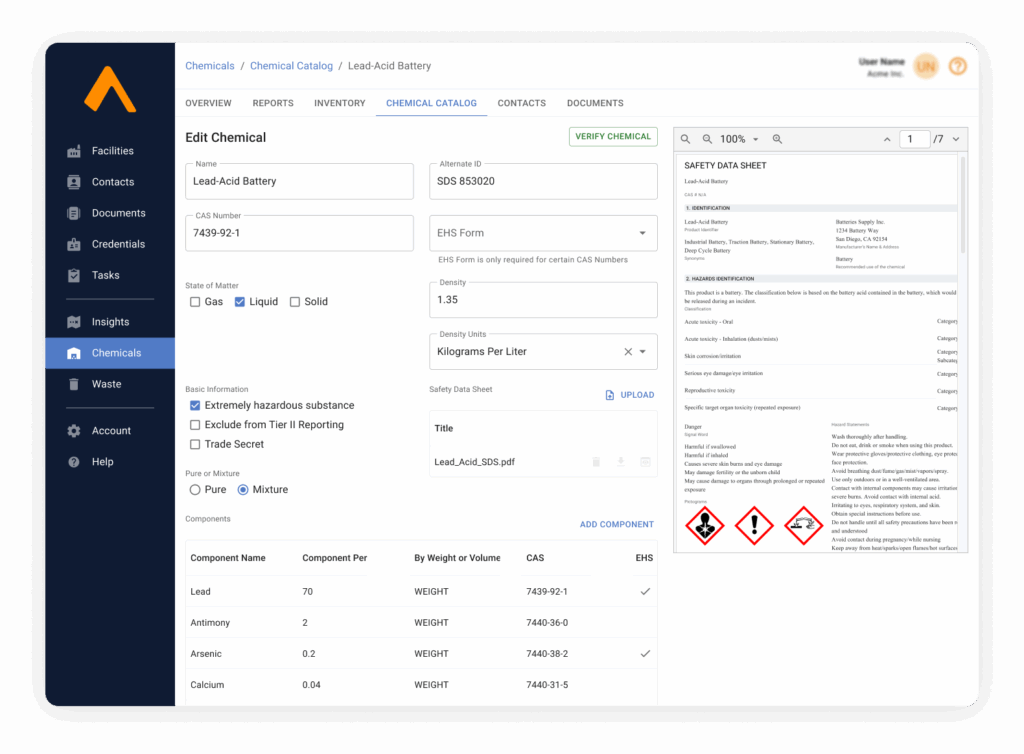The image size is (1024, 754).
Task: Zoom in the safety data sheet
Action: [x=777, y=139]
